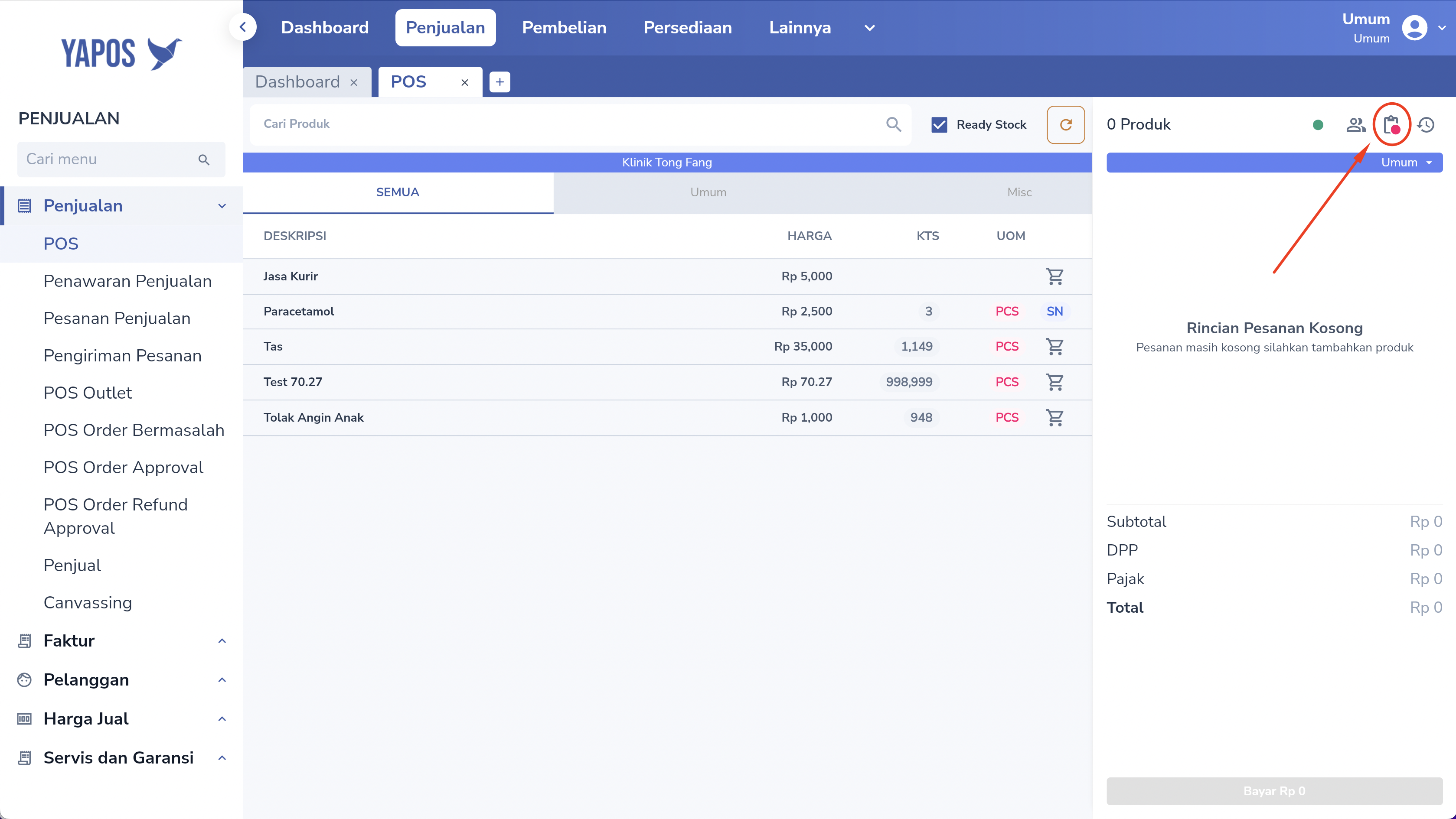Expand the Pelanggan section chevron
Screen dimensions: 1456x819
[222, 679]
